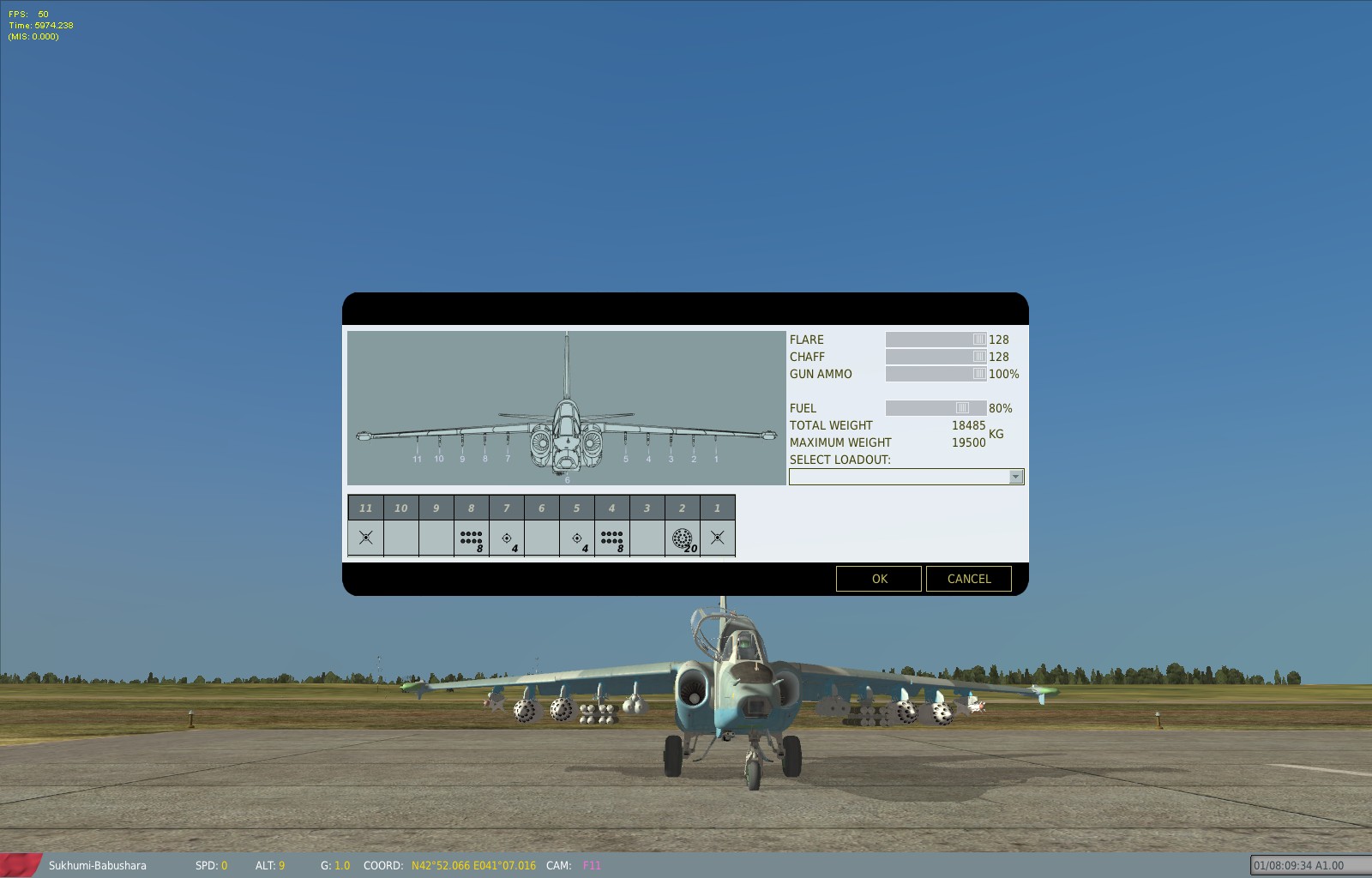This screenshot has height=878, width=1372.
Task: Select the empty pylon 3 slot
Action: pyautogui.click(x=647, y=538)
